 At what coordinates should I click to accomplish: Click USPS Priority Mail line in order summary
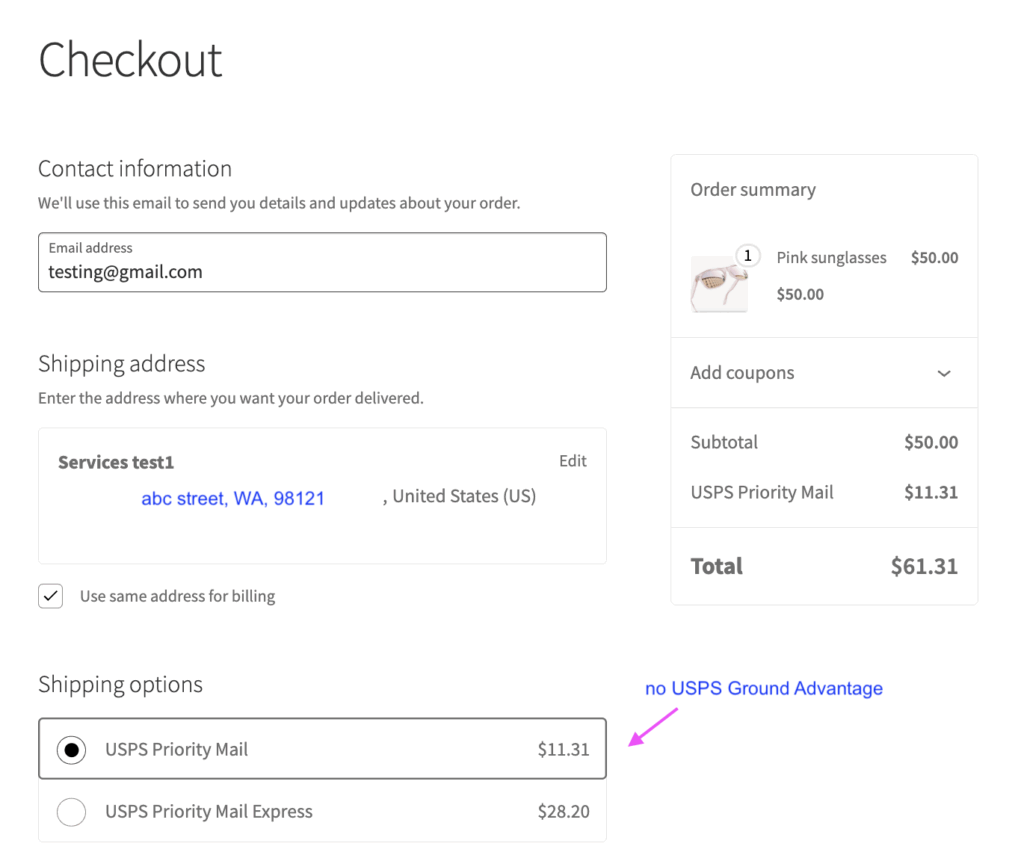(x=762, y=492)
